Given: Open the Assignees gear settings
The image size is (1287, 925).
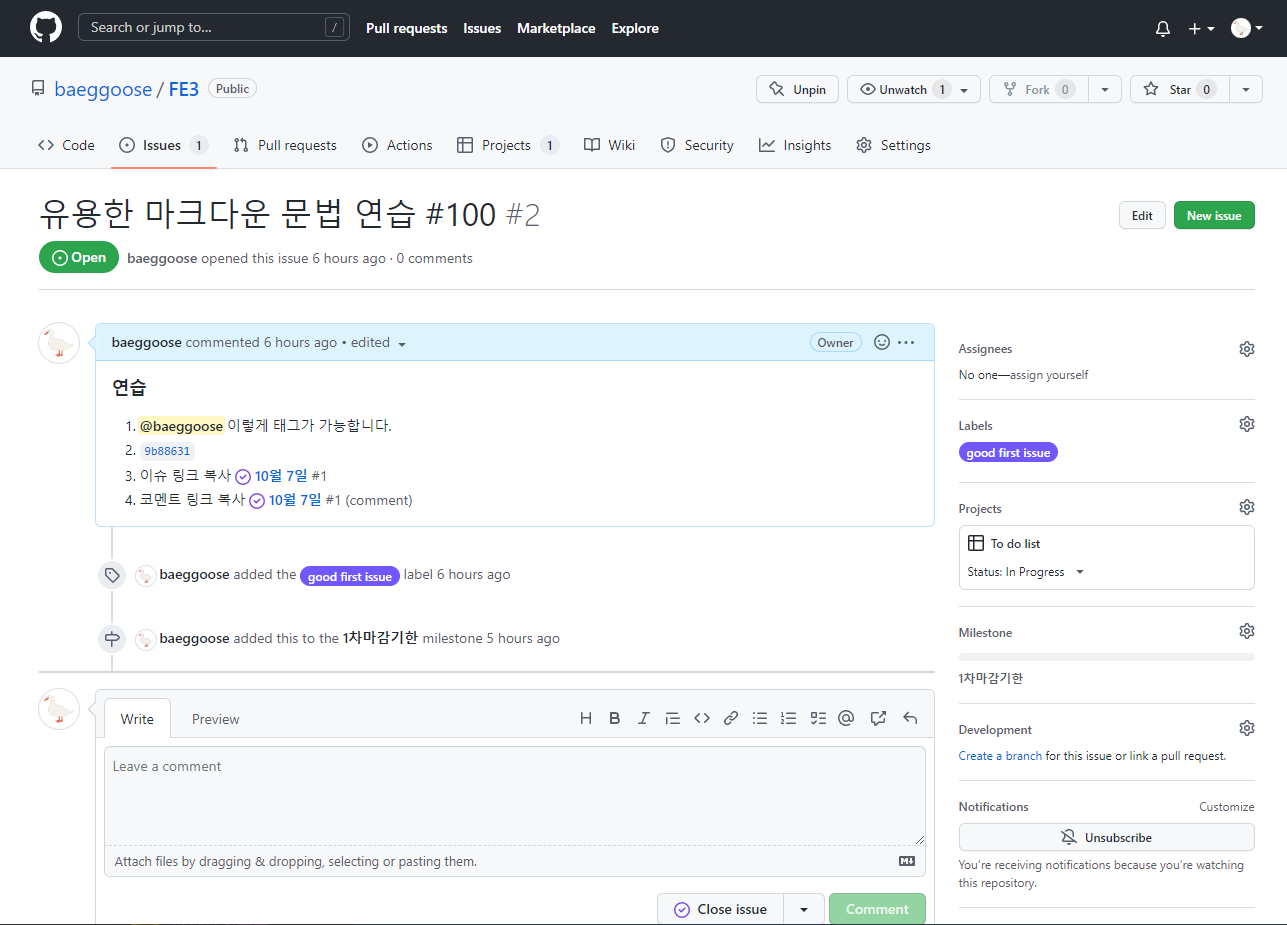Looking at the screenshot, I should coord(1246,349).
